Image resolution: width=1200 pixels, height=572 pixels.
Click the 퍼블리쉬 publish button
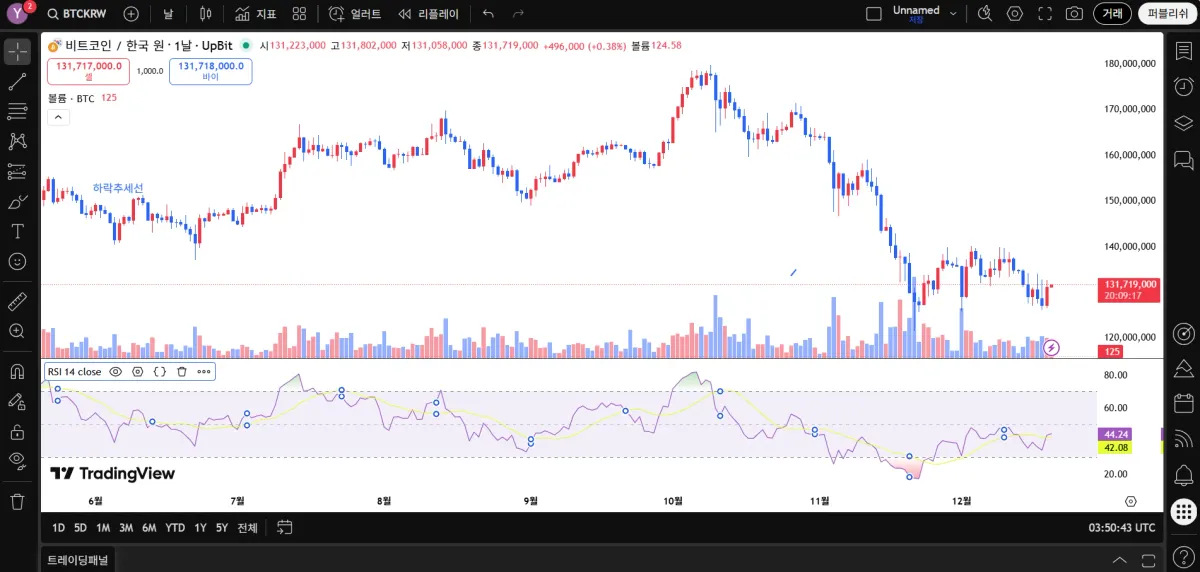click(x=1167, y=14)
